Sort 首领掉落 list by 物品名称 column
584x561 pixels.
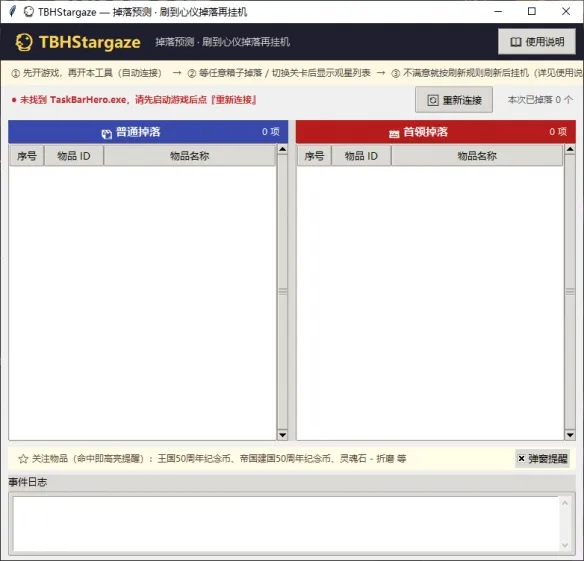pyautogui.click(x=477, y=156)
